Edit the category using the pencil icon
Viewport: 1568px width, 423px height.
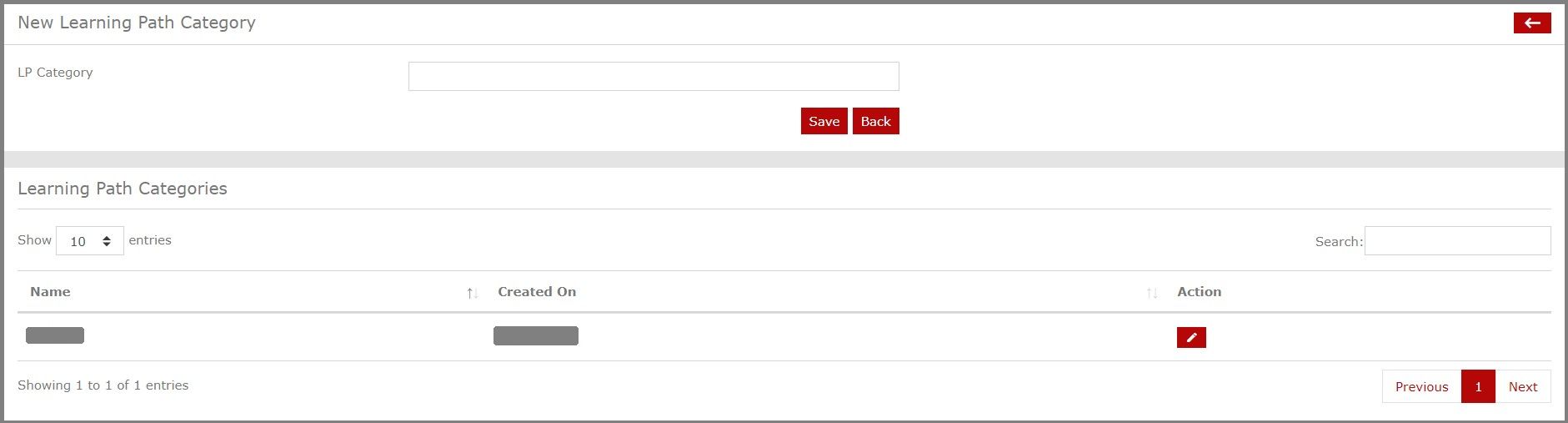point(1191,337)
